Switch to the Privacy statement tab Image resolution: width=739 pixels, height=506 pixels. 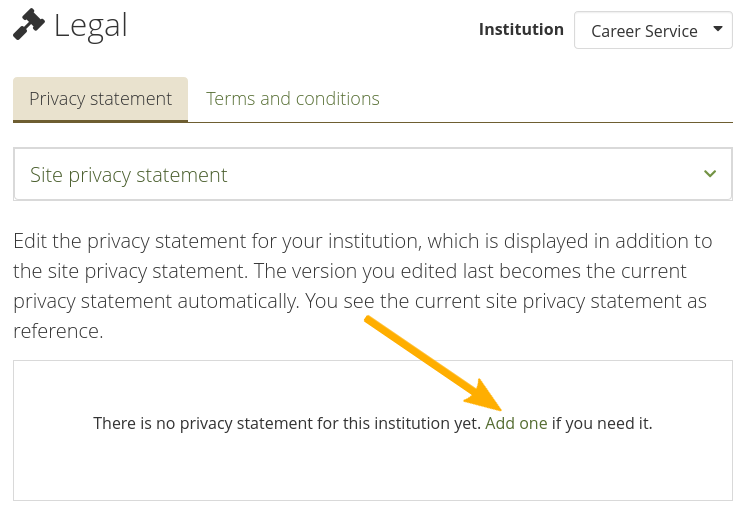coord(100,99)
